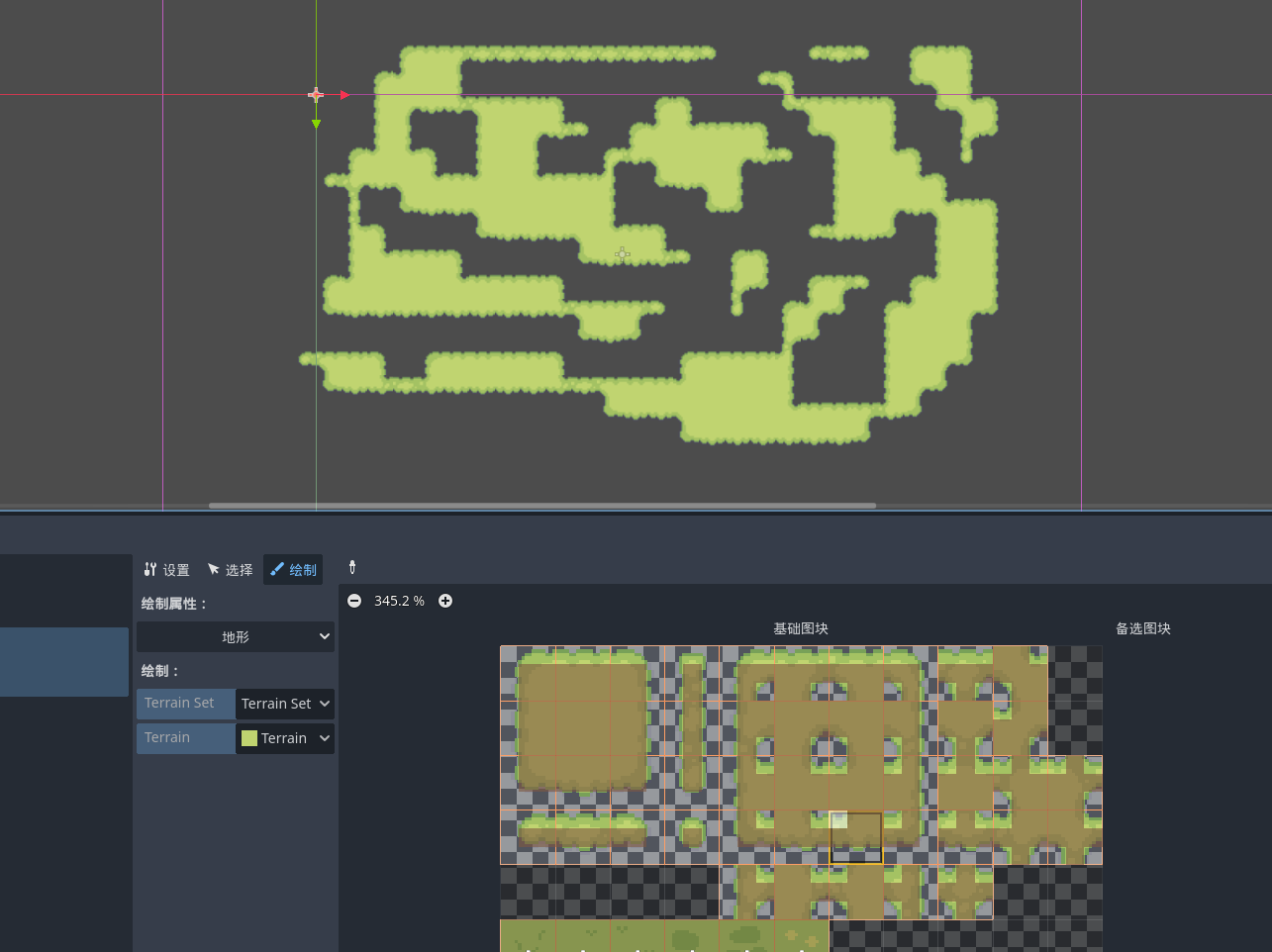Open the 设置 (Setup) tab
This screenshot has height=952, width=1272.
pos(166,570)
